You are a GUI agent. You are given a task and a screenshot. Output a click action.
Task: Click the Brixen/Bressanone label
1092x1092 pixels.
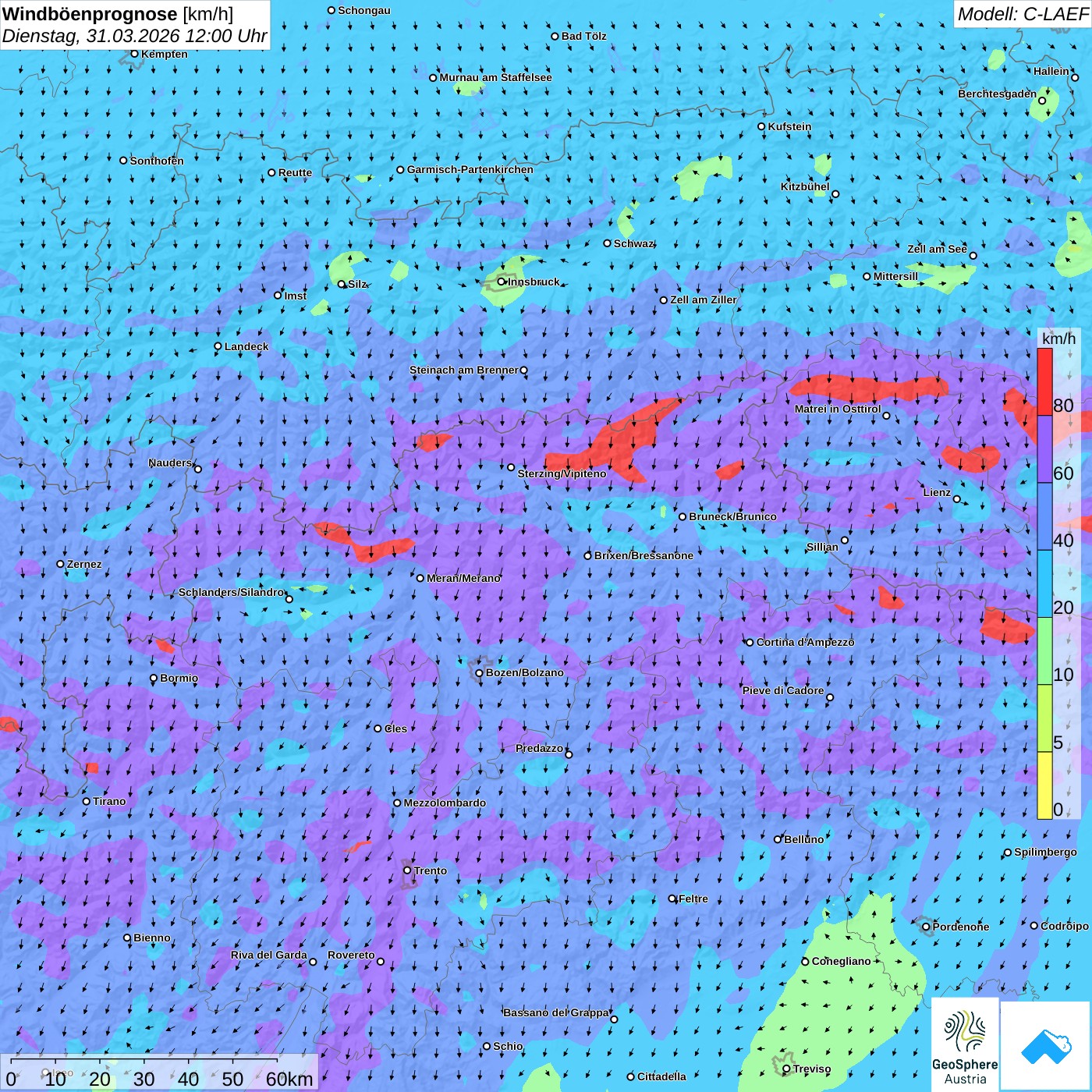click(643, 555)
